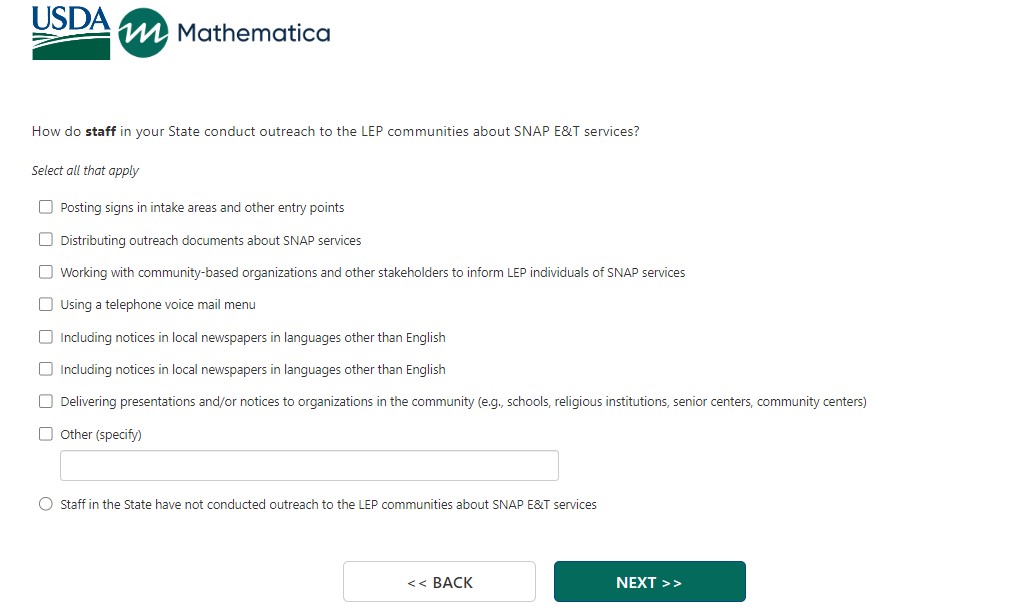The width and height of the screenshot is (1025, 612).
Task: Tick the 'Delivering presentations and/or notices' checkbox
Action: [45, 401]
